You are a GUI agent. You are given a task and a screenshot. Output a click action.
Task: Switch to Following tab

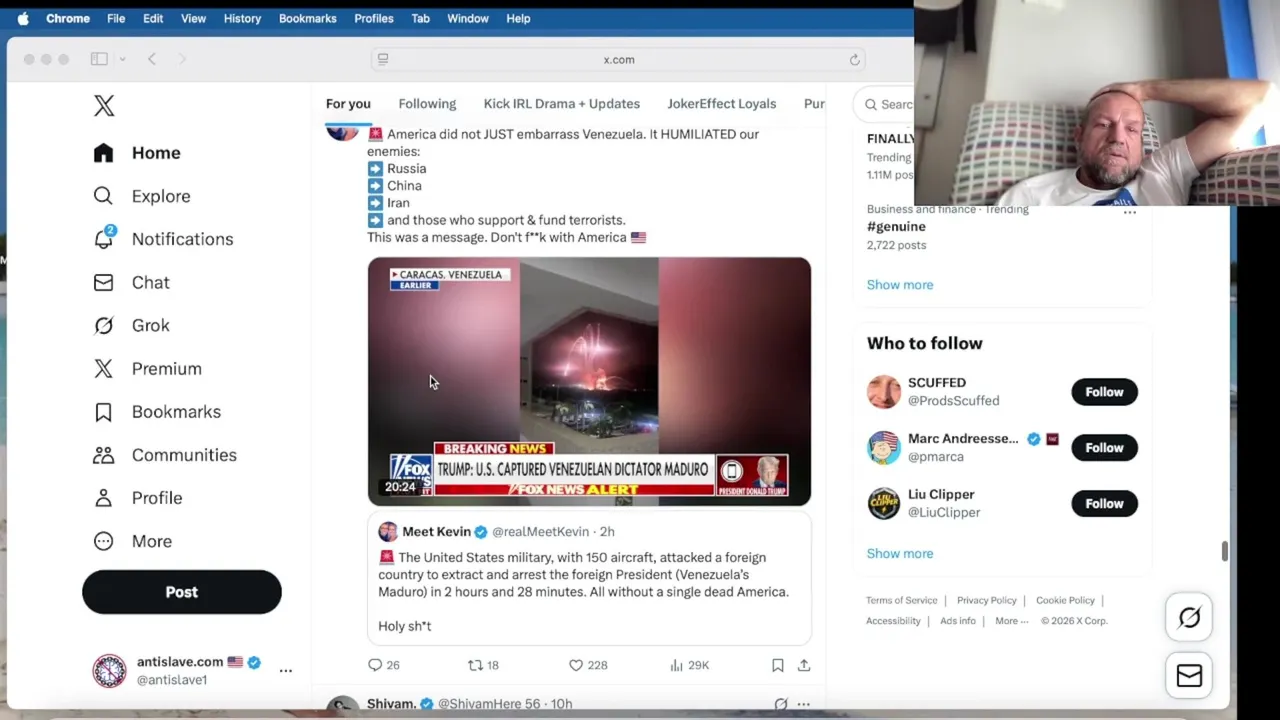click(x=427, y=104)
